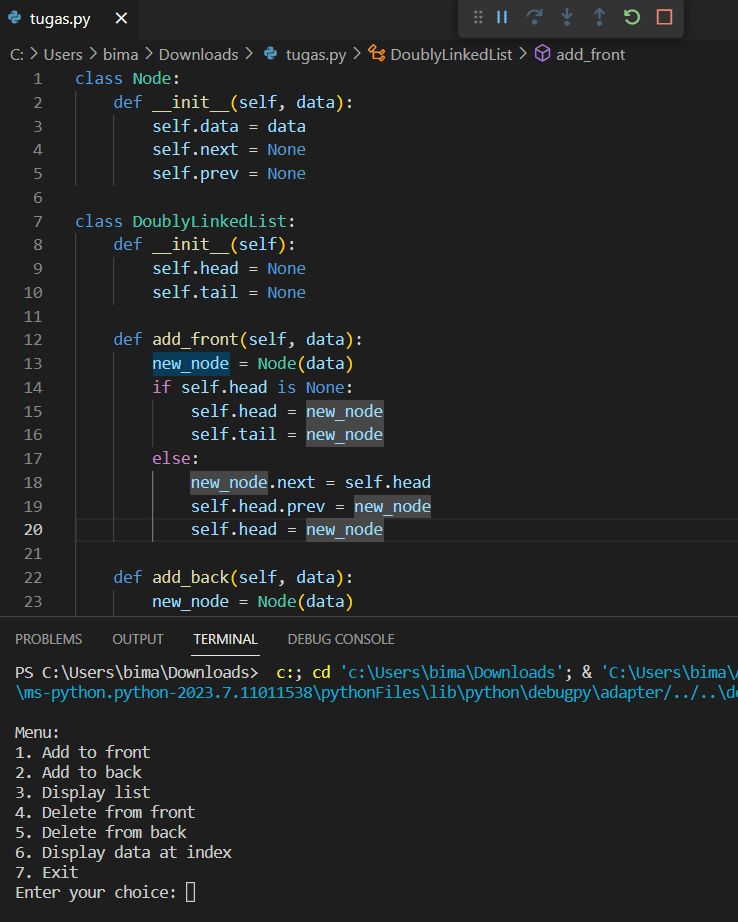Select the TERMINAL panel tab
The height and width of the screenshot is (922, 738).
226,639
